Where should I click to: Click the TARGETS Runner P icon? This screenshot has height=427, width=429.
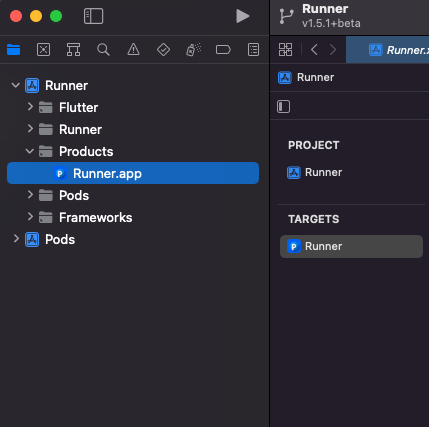coord(294,246)
